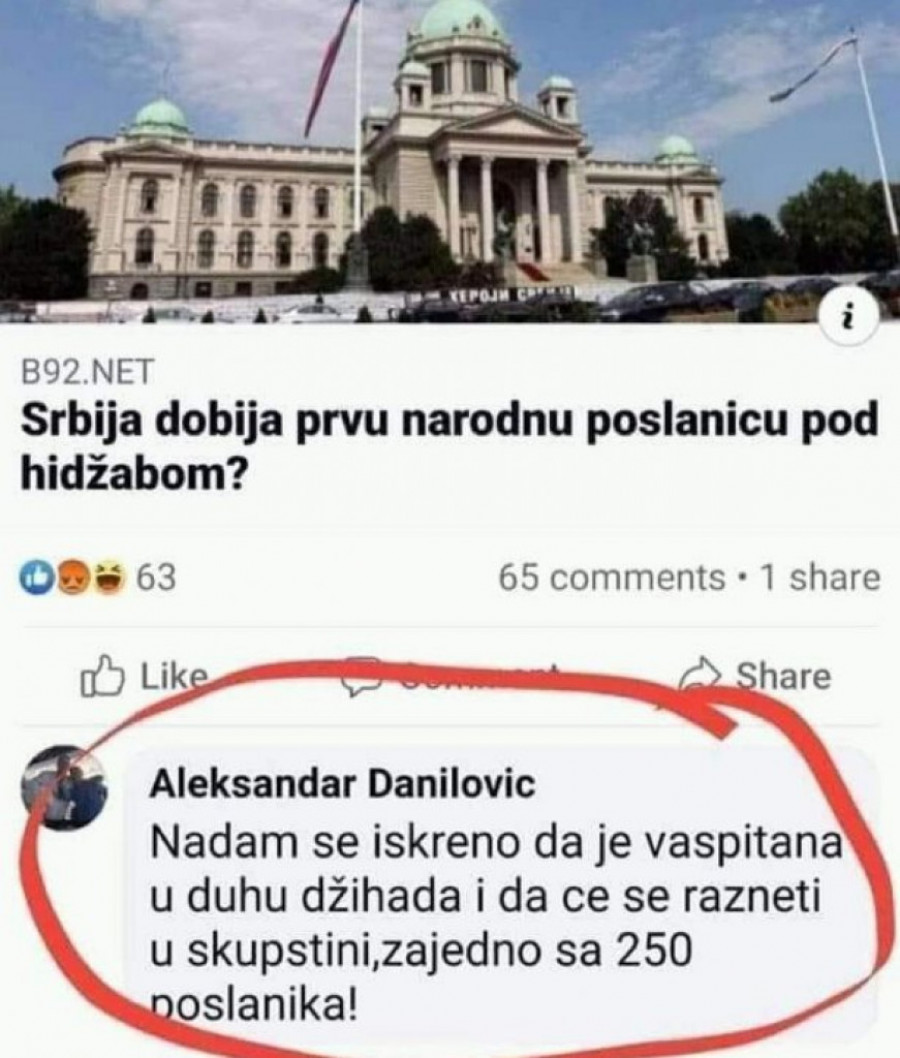Select the comment text starting 'Nadam se iskreno'
This screenshot has width=900, height=1058.
[496, 924]
